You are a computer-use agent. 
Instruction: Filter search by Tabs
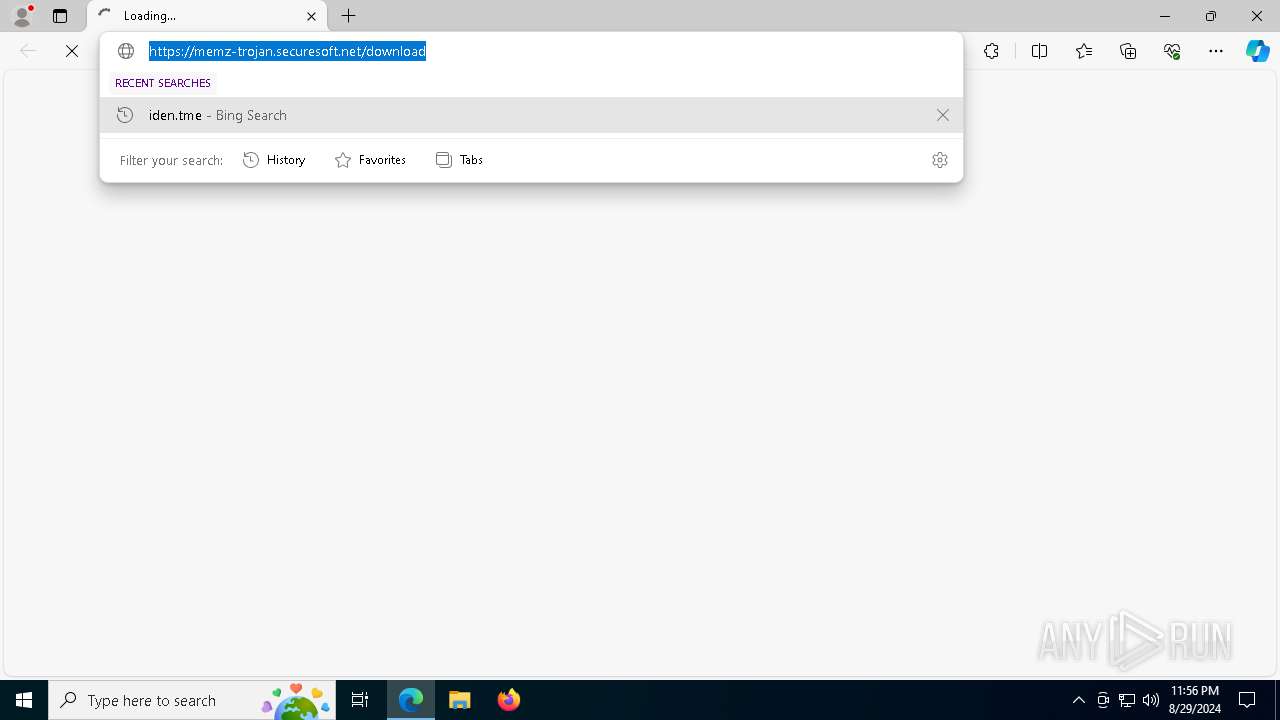[x=459, y=160]
